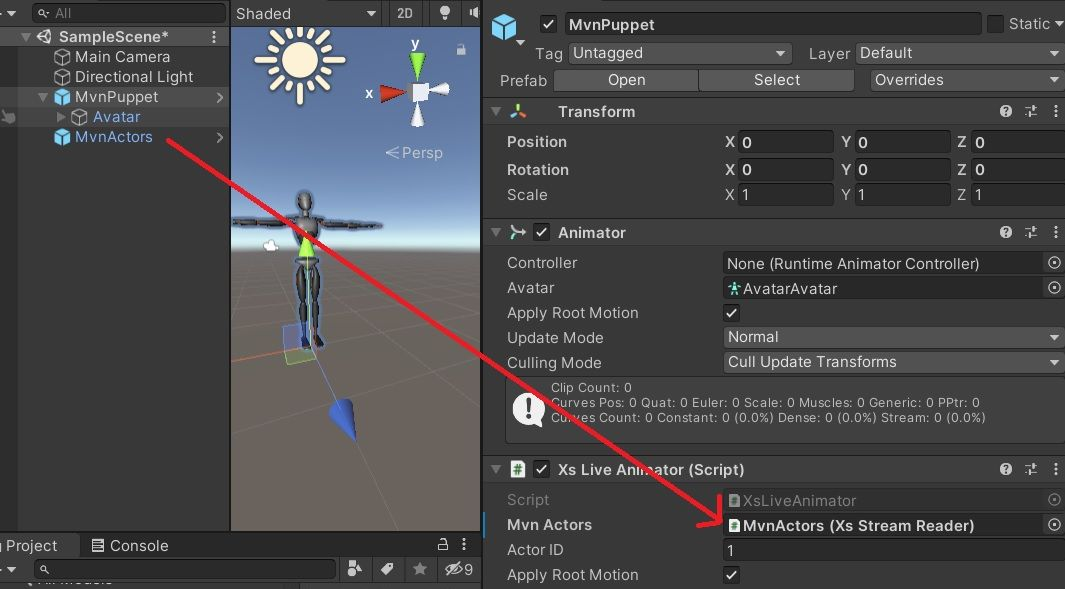Screen dimensions: 1065x589
Task: Open Static flags dropdown arrow
Action: click(x=1059, y=24)
